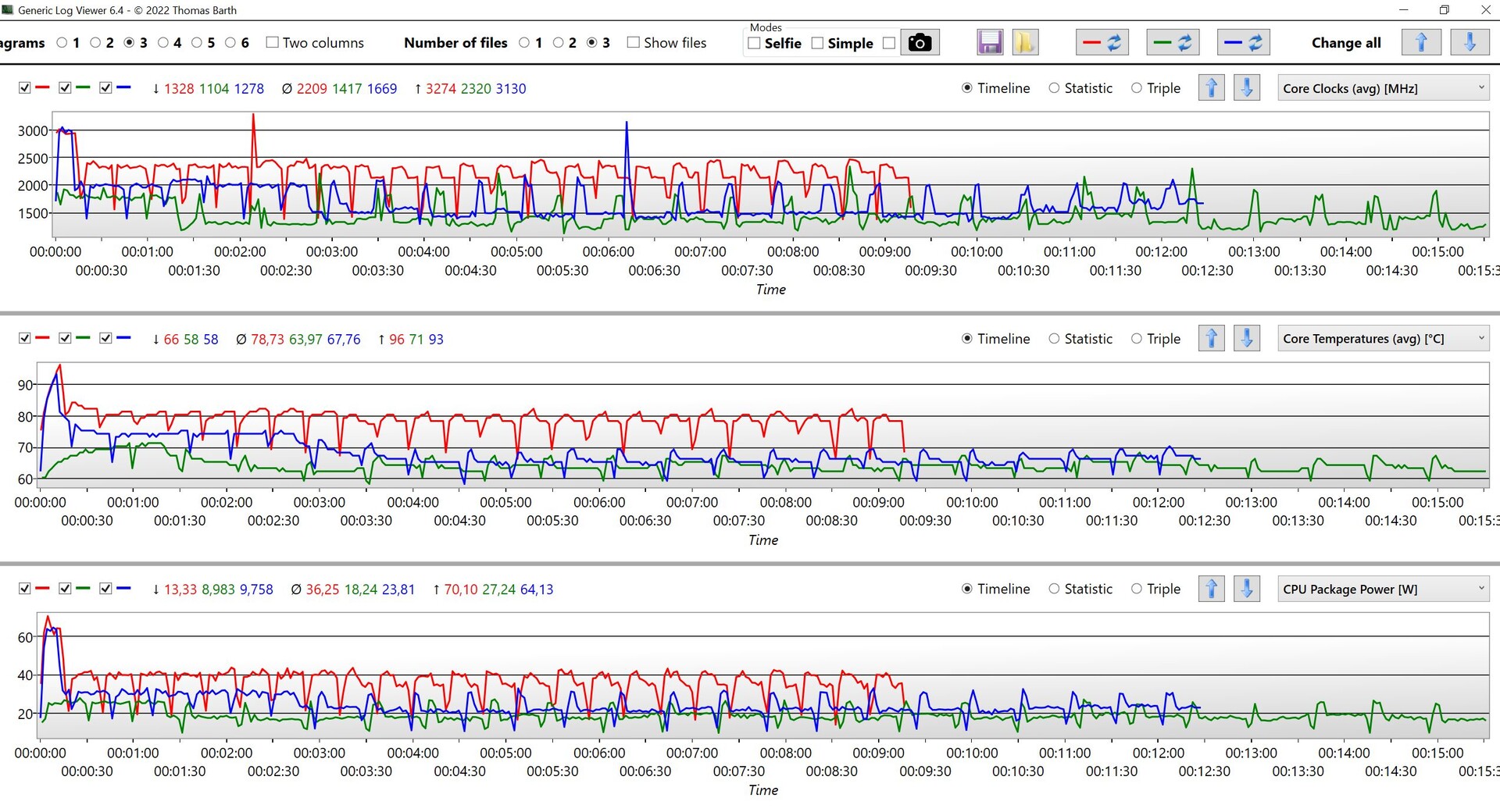
Task: Click the Change all down arrow
Action: pos(1470,43)
